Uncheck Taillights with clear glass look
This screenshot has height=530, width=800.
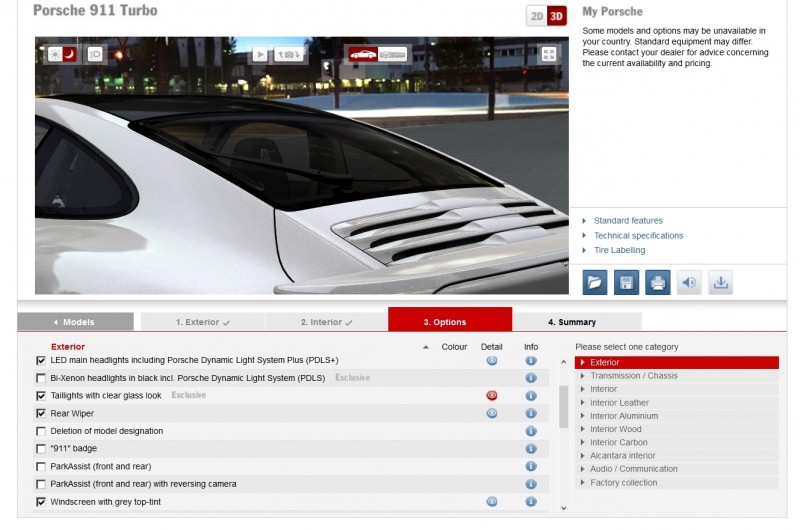click(x=41, y=396)
